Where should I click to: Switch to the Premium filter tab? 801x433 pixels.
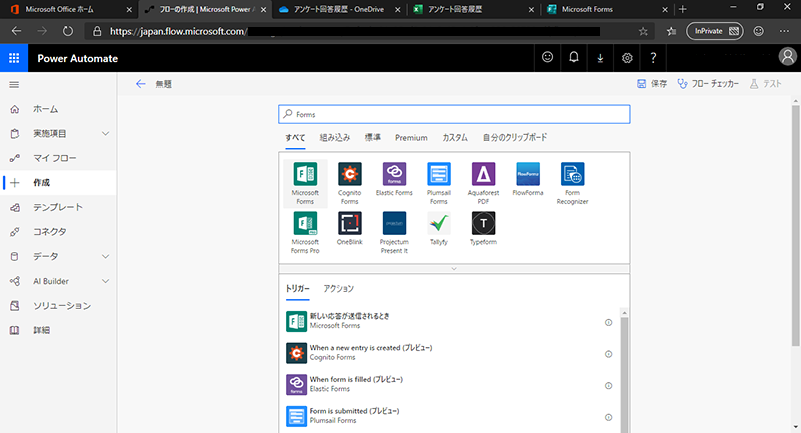tap(411, 137)
